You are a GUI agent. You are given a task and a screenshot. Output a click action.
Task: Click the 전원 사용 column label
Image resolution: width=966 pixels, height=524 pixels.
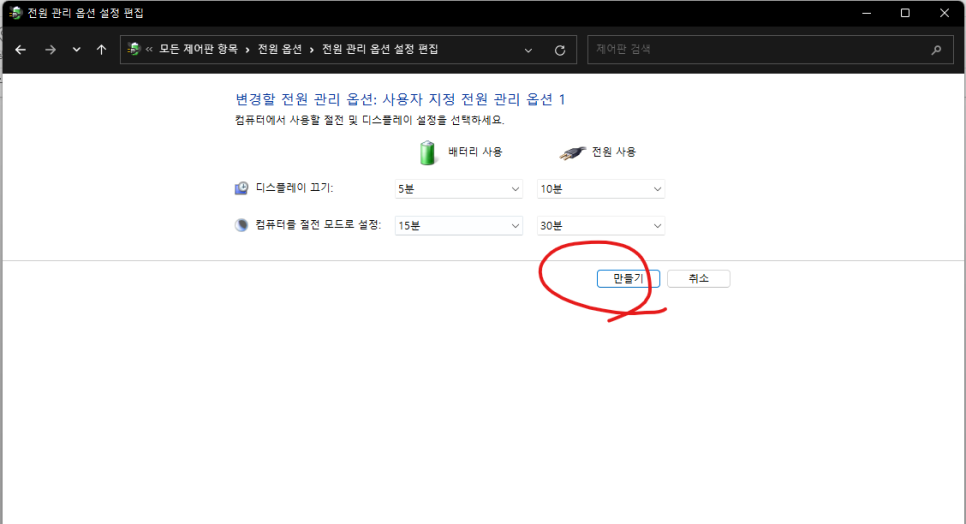pyautogui.click(x=614, y=151)
